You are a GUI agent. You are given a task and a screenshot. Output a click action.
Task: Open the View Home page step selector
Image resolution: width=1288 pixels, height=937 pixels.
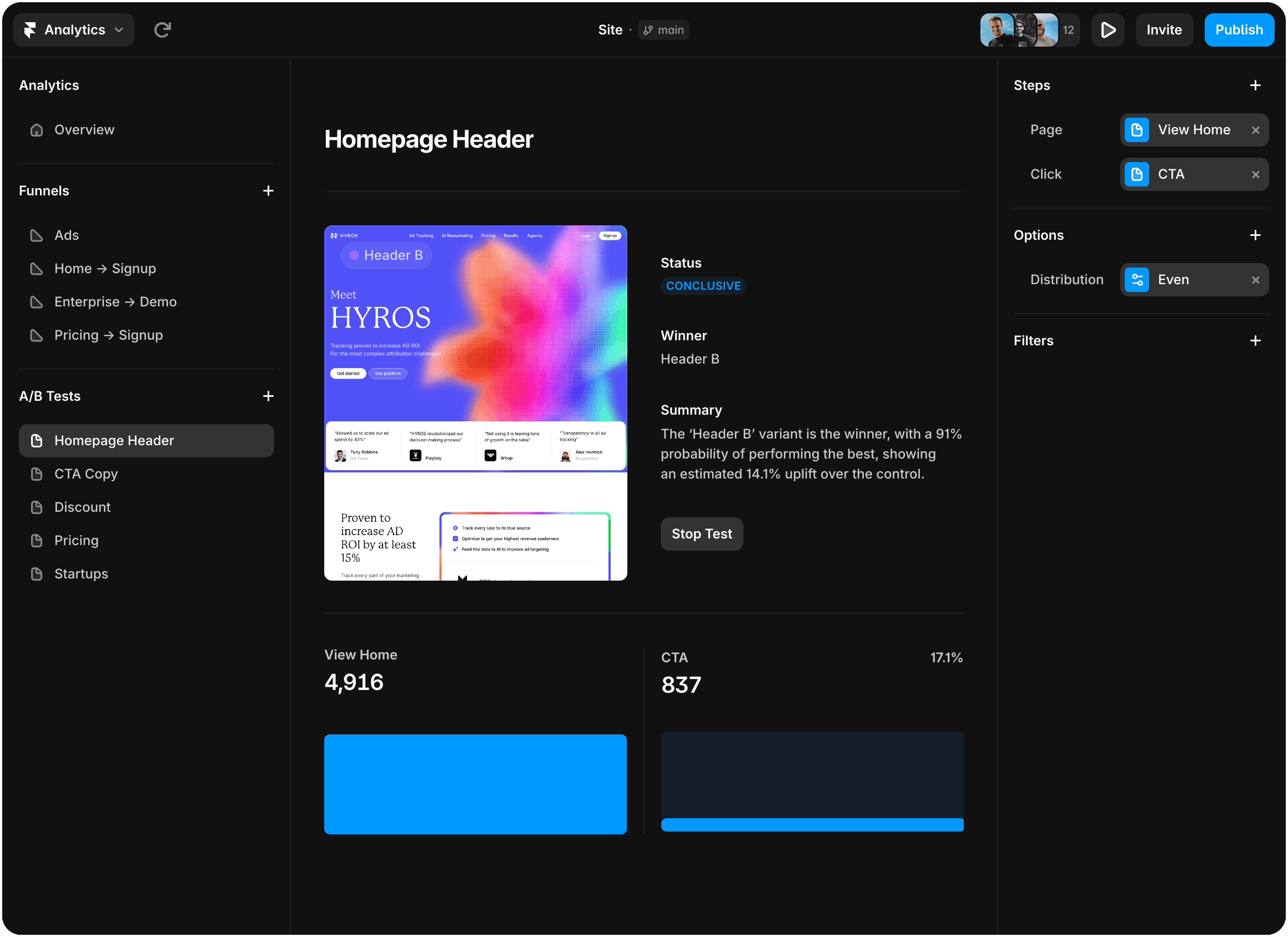(1194, 130)
